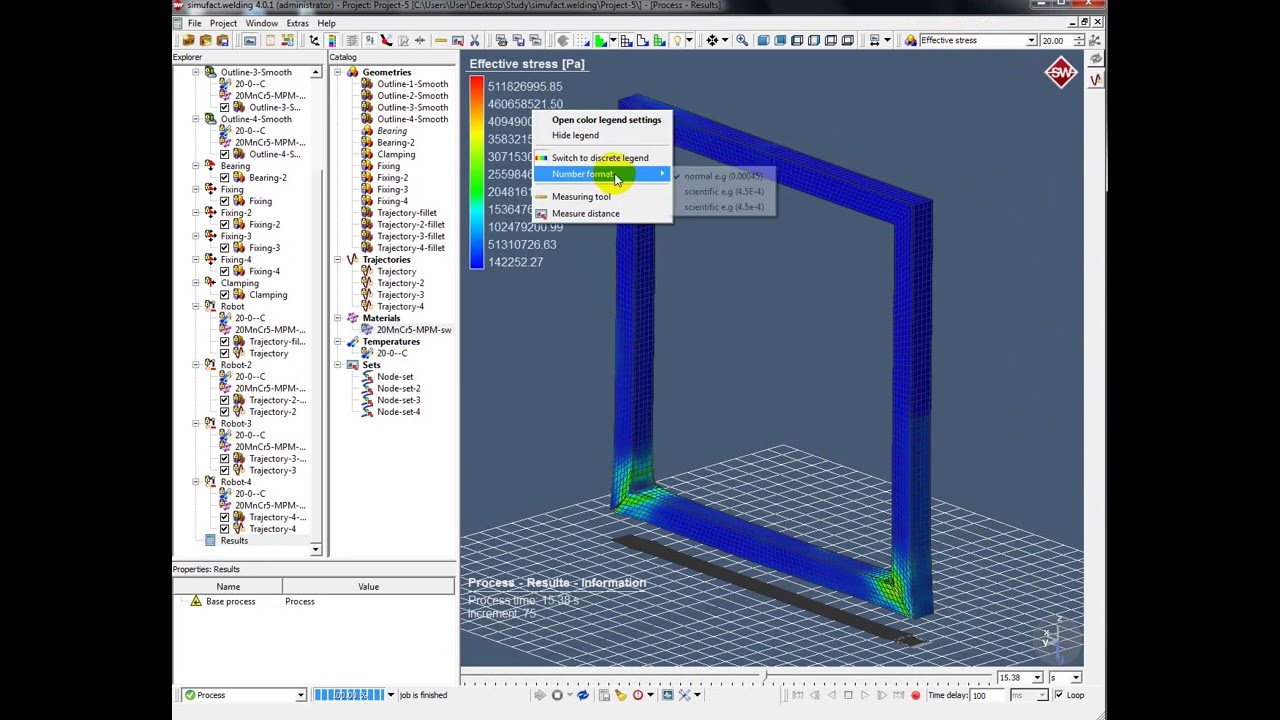Open the Extras menu
Image resolution: width=1280 pixels, height=720 pixels.
[298, 23]
